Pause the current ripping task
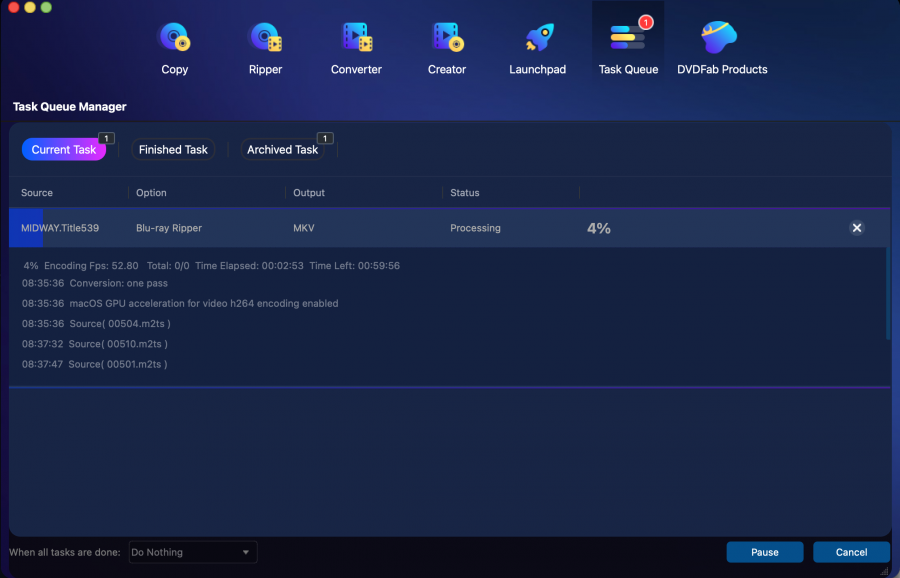Image resolution: width=900 pixels, height=578 pixels. [x=765, y=552]
